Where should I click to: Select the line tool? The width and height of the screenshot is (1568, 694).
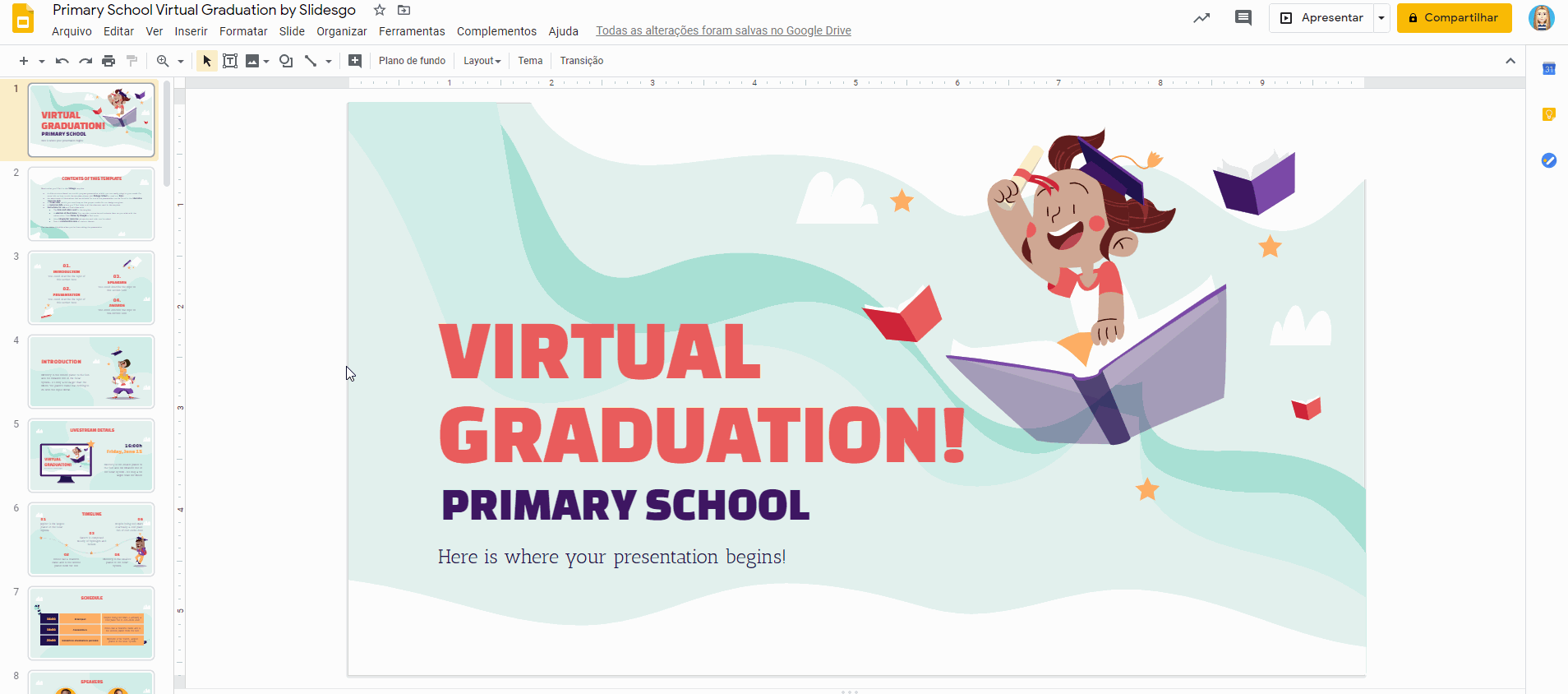311,61
